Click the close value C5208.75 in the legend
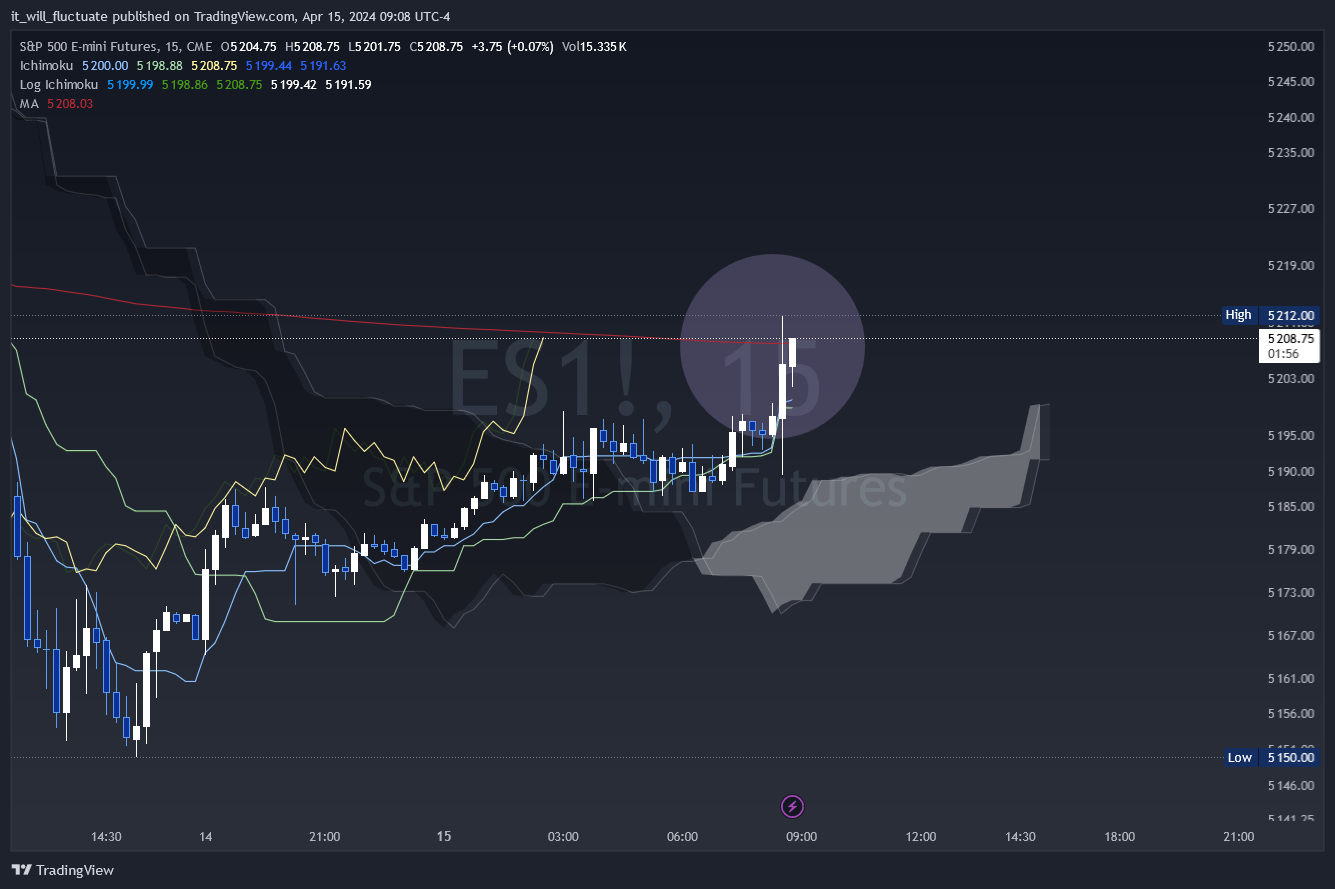1335x889 pixels. 436,47
